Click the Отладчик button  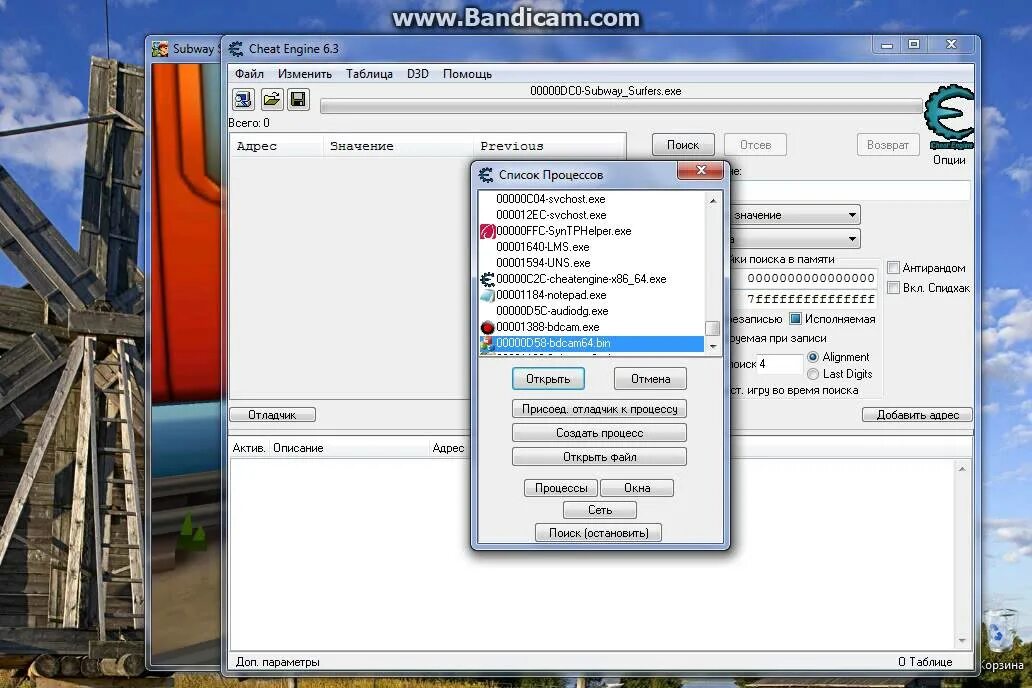click(x=272, y=415)
